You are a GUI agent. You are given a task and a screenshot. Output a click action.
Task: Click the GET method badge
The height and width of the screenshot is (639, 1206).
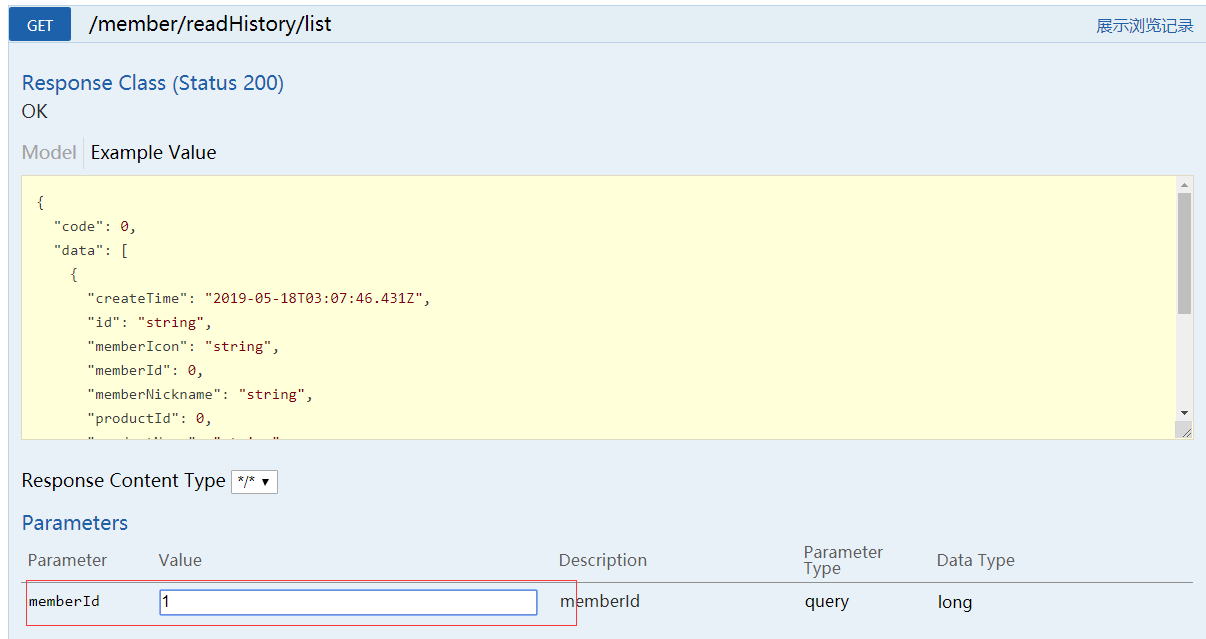point(40,25)
